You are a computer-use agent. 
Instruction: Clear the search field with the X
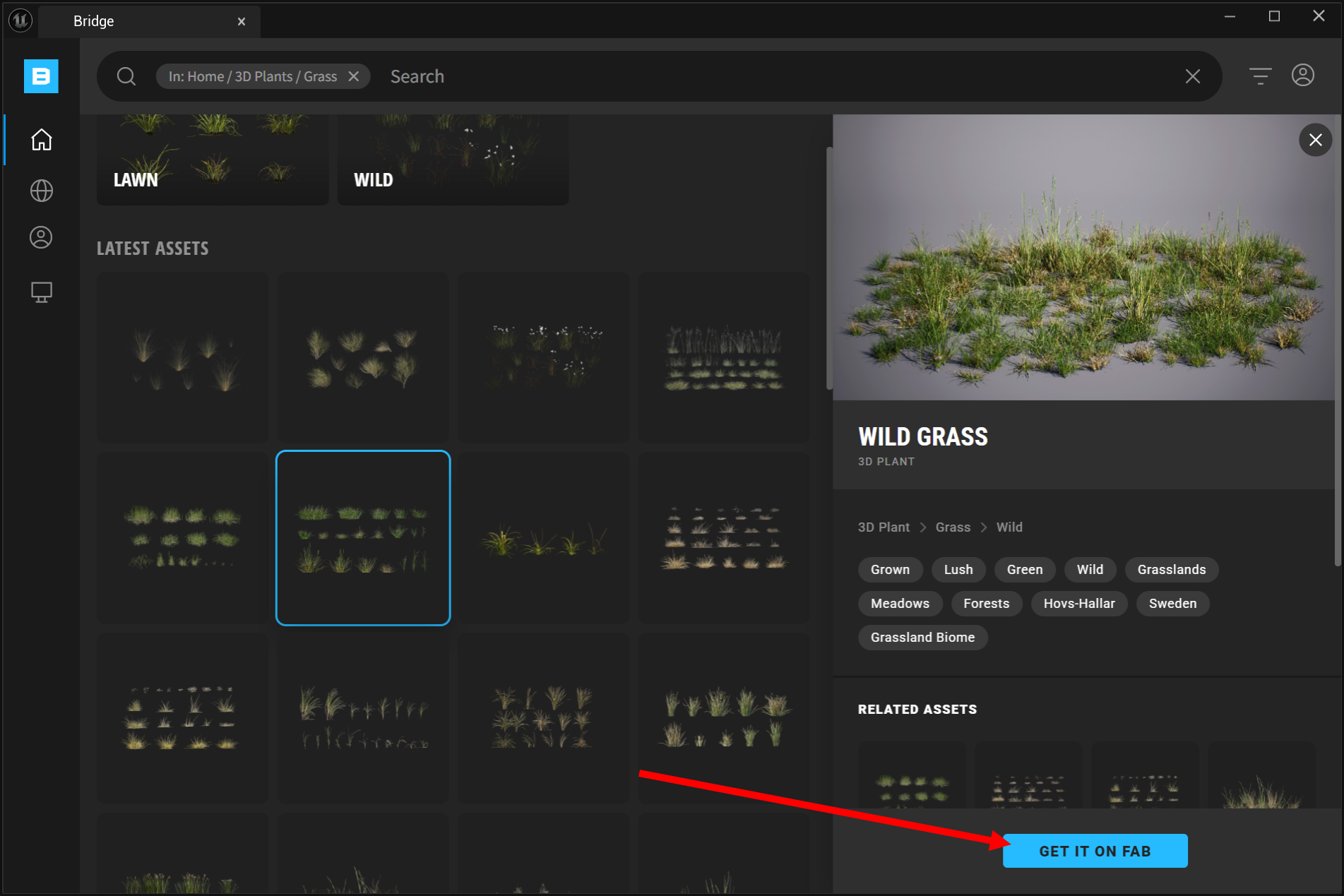[1193, 76]
